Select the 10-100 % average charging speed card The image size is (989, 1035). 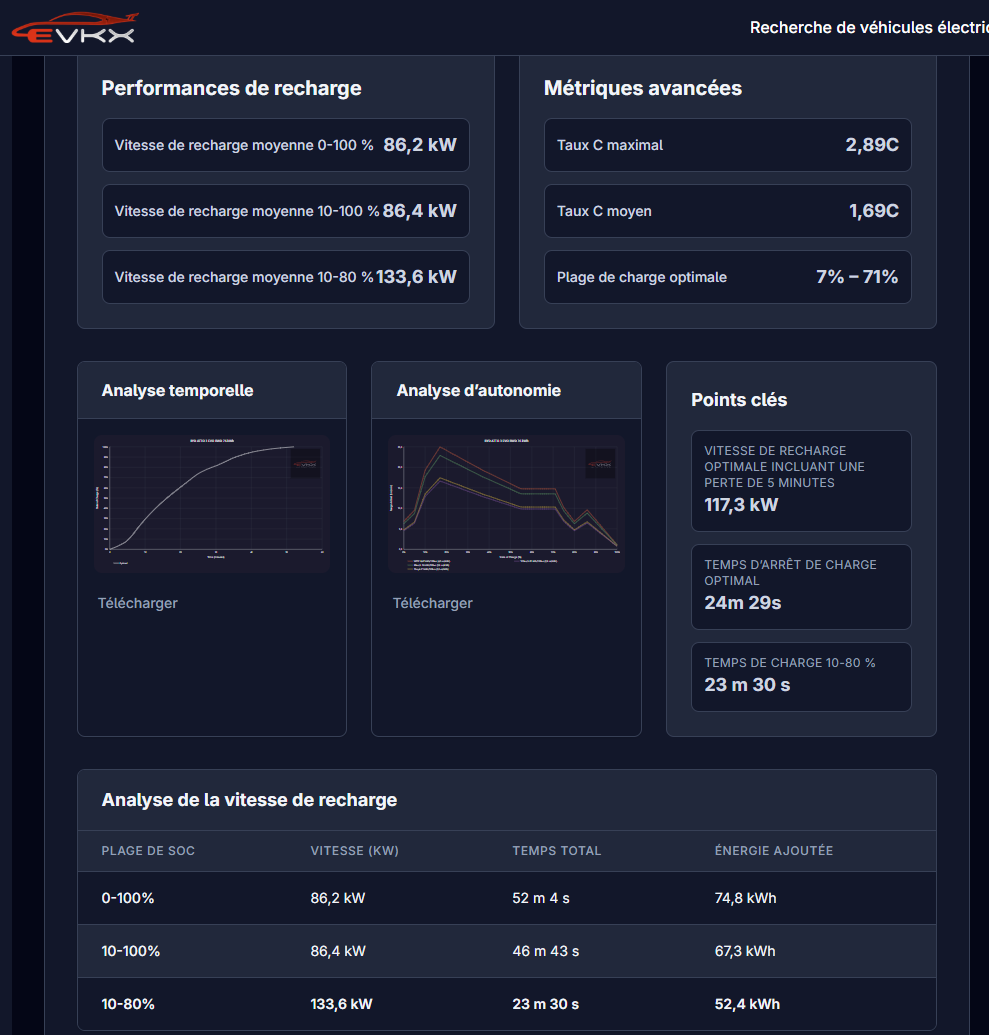(x=285, y=211)
